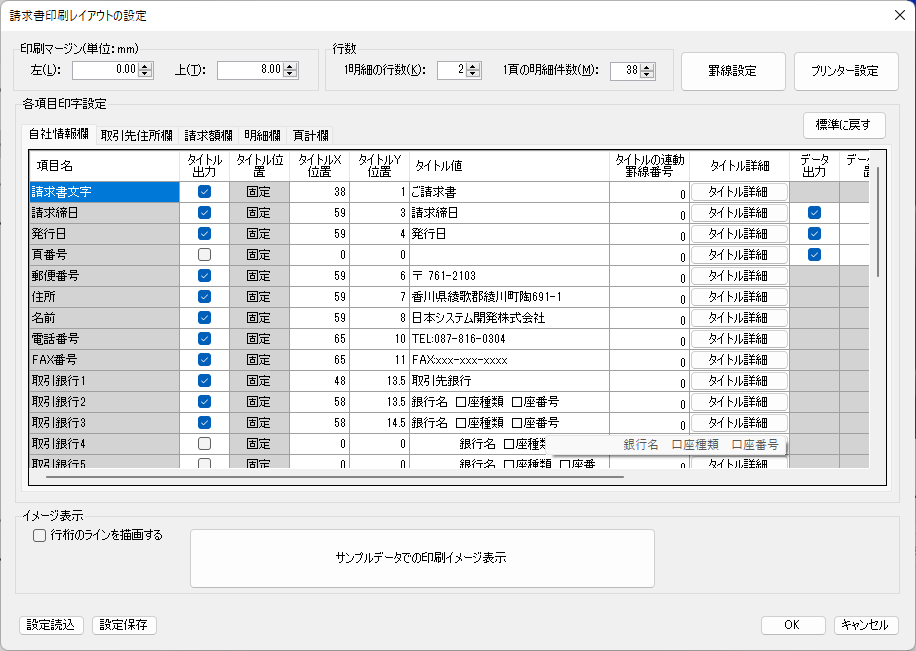Open the 罫線設定 dialog

click(x=733, y=70)
